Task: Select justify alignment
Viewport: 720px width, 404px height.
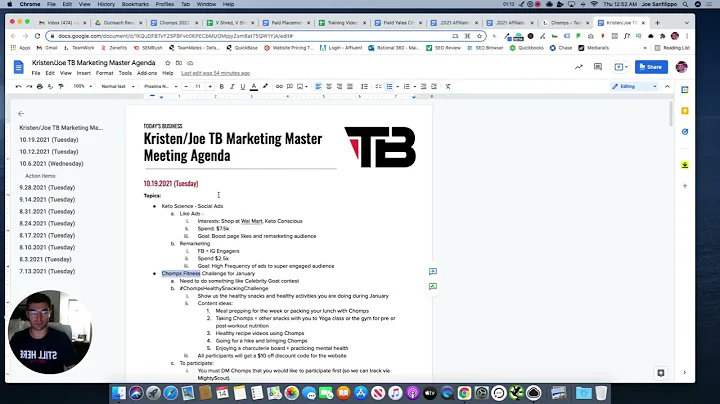Action: pos(350,86)
